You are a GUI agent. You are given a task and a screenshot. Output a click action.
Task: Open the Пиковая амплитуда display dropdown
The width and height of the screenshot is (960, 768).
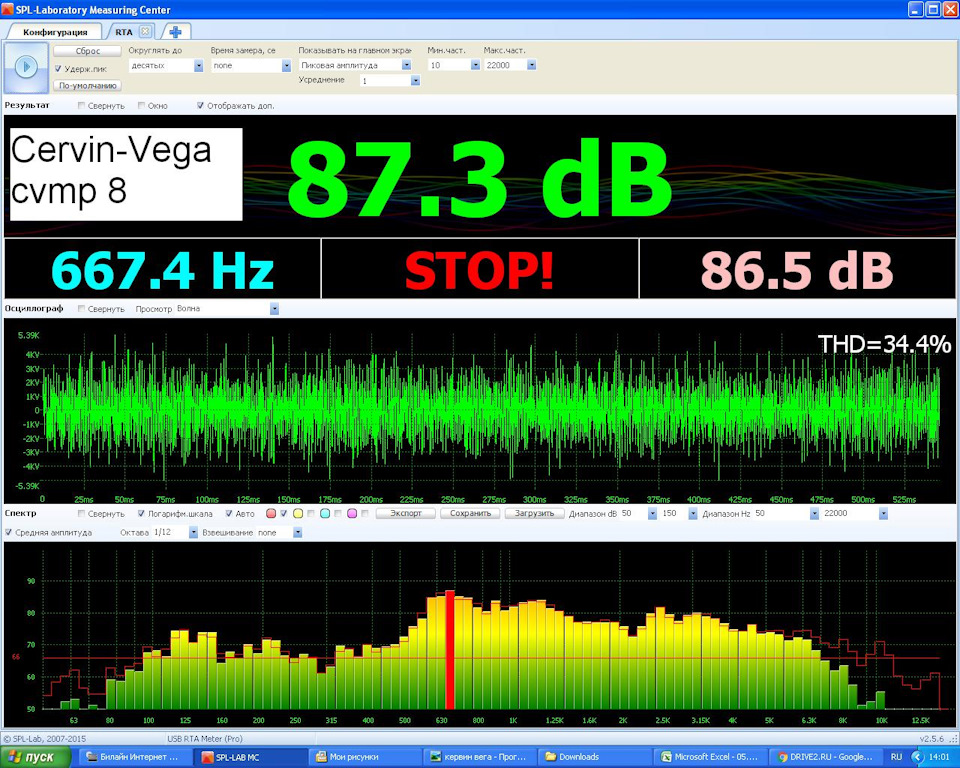(x=407, y=65)
